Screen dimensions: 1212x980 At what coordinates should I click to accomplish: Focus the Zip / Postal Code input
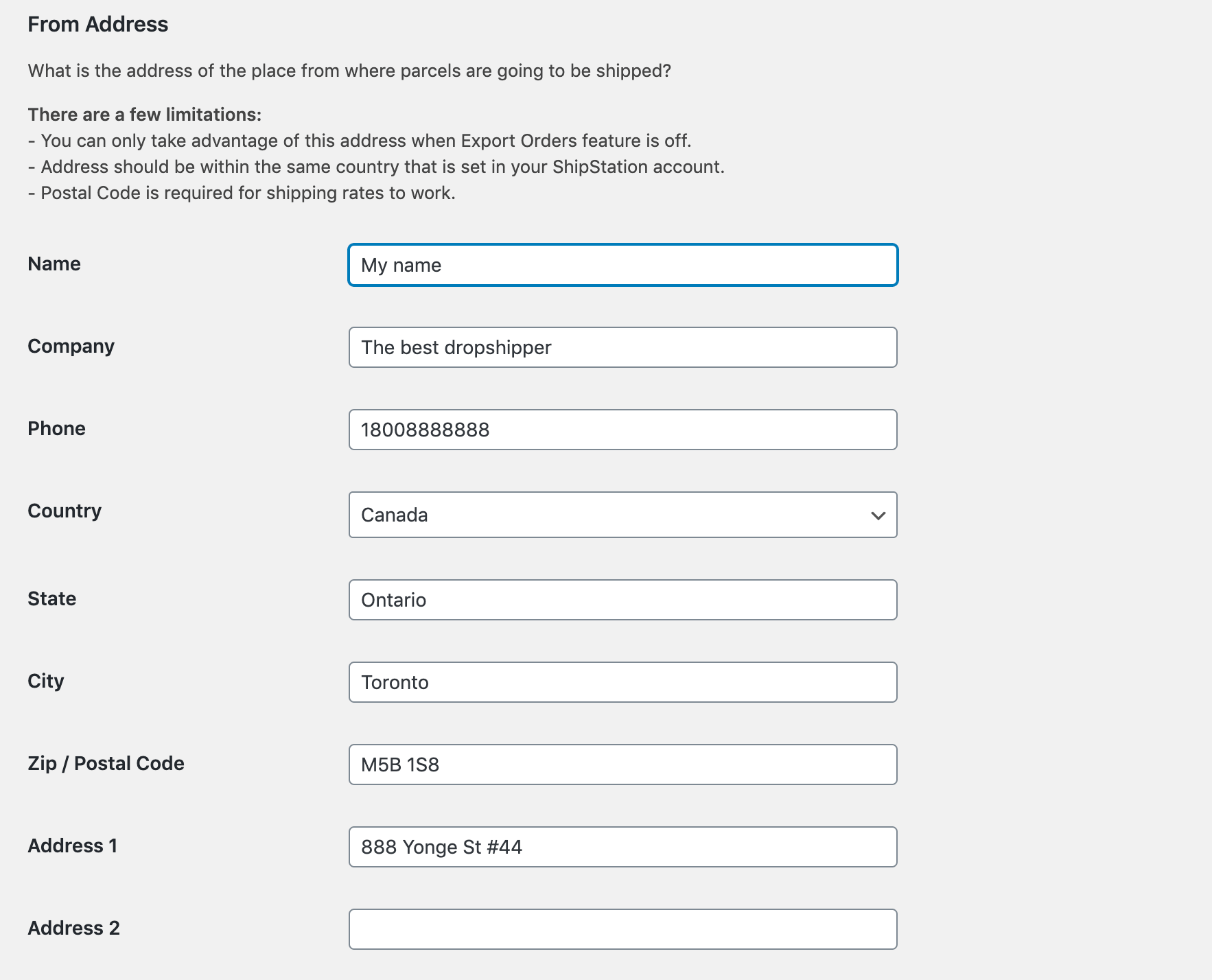pos(622,765)
